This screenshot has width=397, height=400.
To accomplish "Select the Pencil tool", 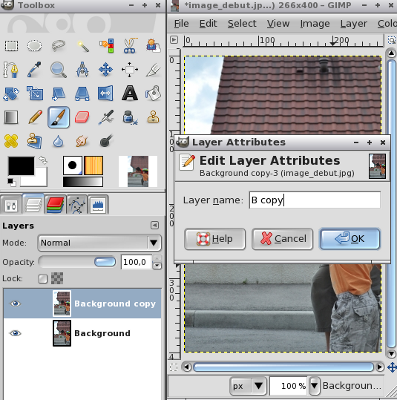I will (x=35, y=117).
